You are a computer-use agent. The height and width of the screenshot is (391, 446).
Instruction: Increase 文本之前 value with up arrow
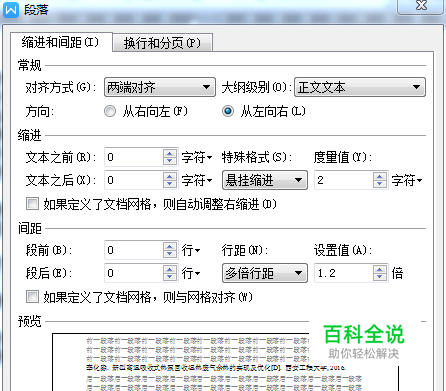[170, 153]
